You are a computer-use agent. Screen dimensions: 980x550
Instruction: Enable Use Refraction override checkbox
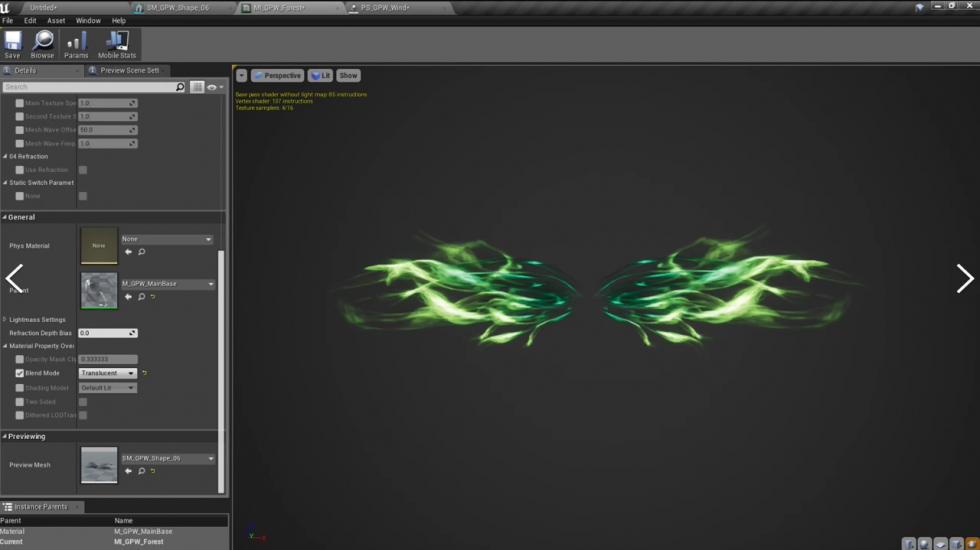[19, 170]
